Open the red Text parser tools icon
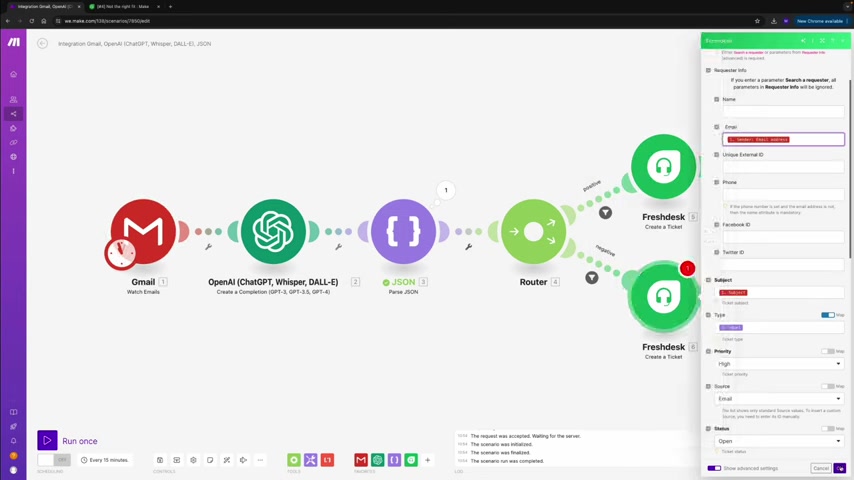 point(327,460)
